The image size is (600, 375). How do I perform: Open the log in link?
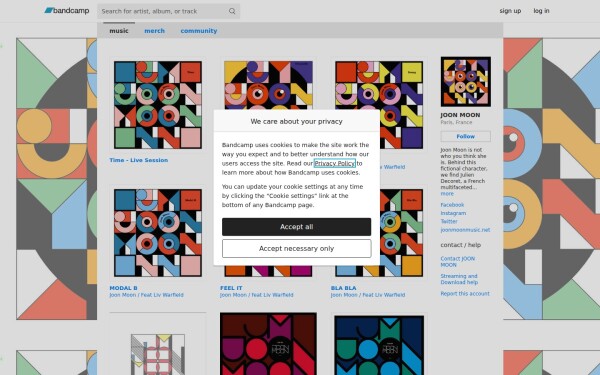tap(541, 11)
